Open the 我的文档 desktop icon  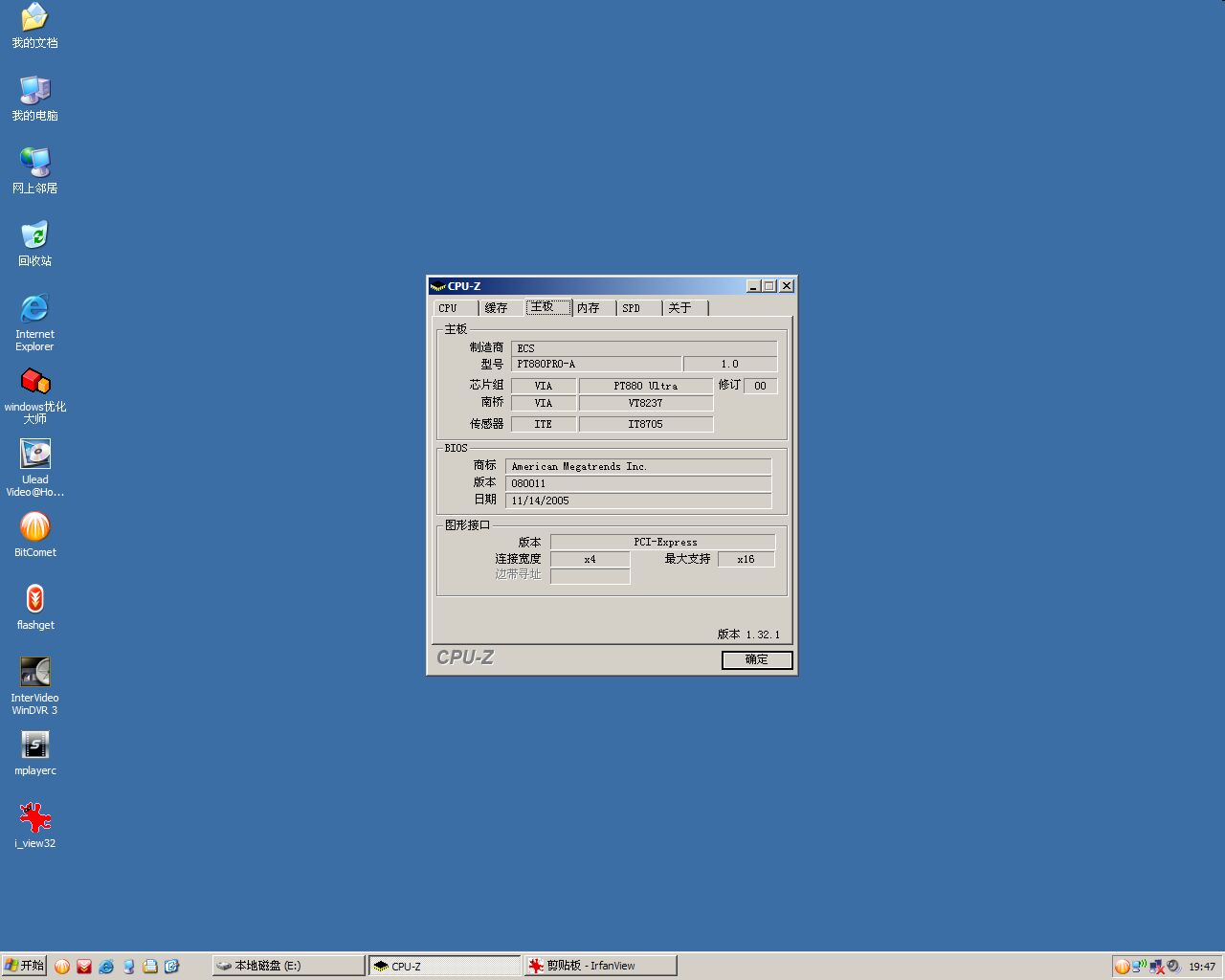[x=34, y=26]
